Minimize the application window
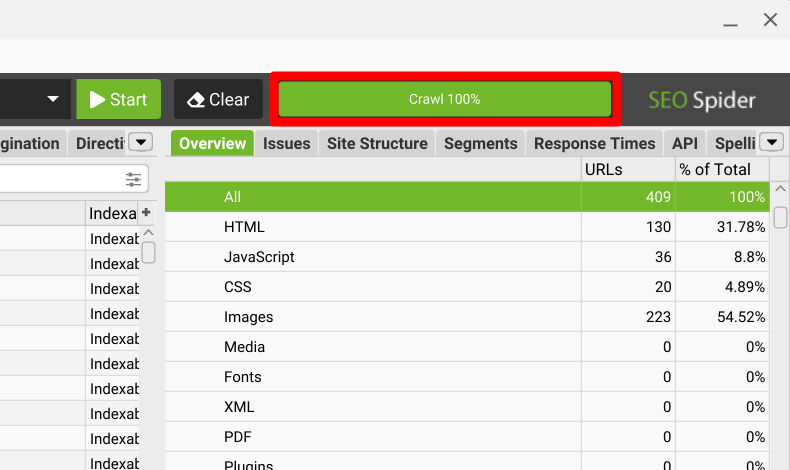This screenshot has height=470, width=790. (732, 20)
